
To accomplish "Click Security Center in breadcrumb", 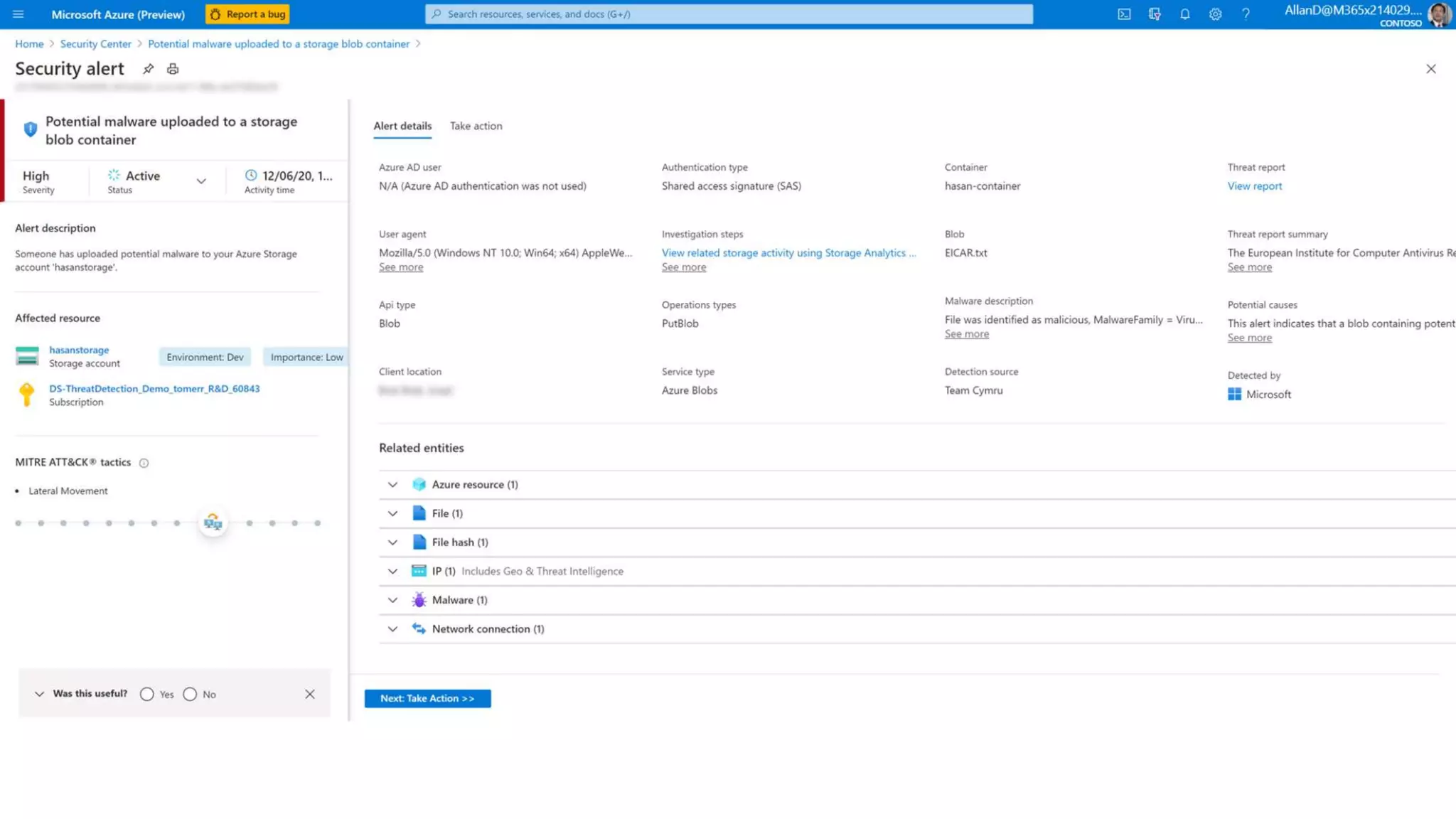I will [95, 44].
